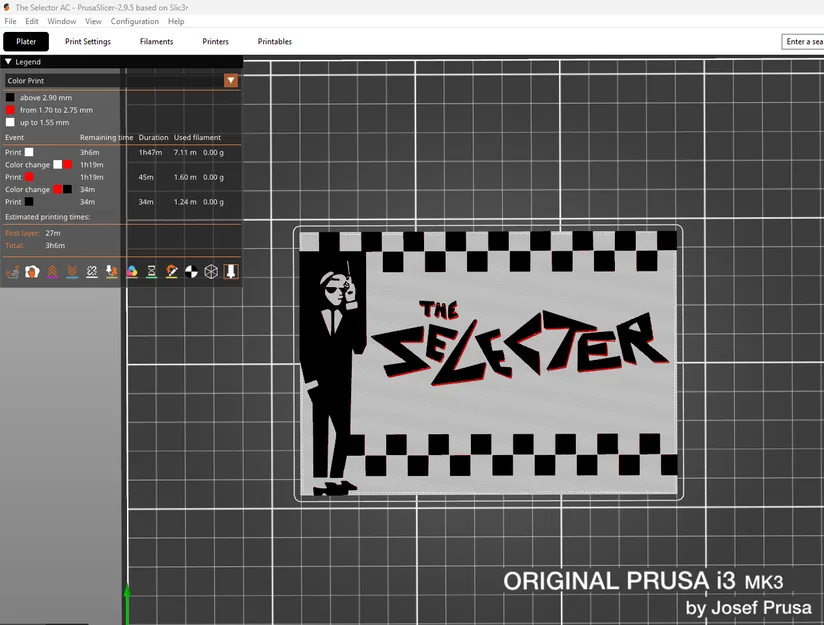The width and height of the screenshot is (824, 625).
Task: Toggle Seams visibility icon
Action: 92,272
